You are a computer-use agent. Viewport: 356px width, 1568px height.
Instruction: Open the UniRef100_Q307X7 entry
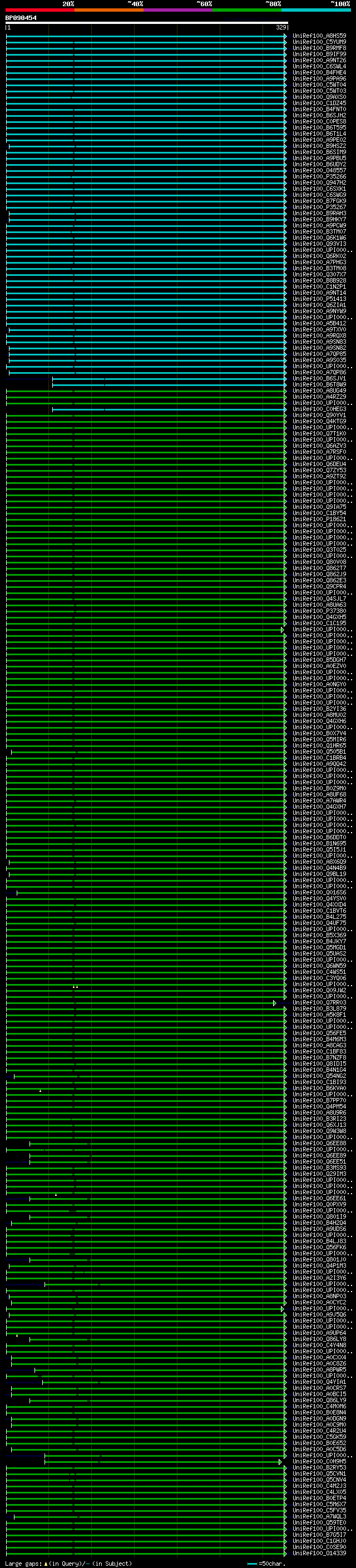coord(319,275)
